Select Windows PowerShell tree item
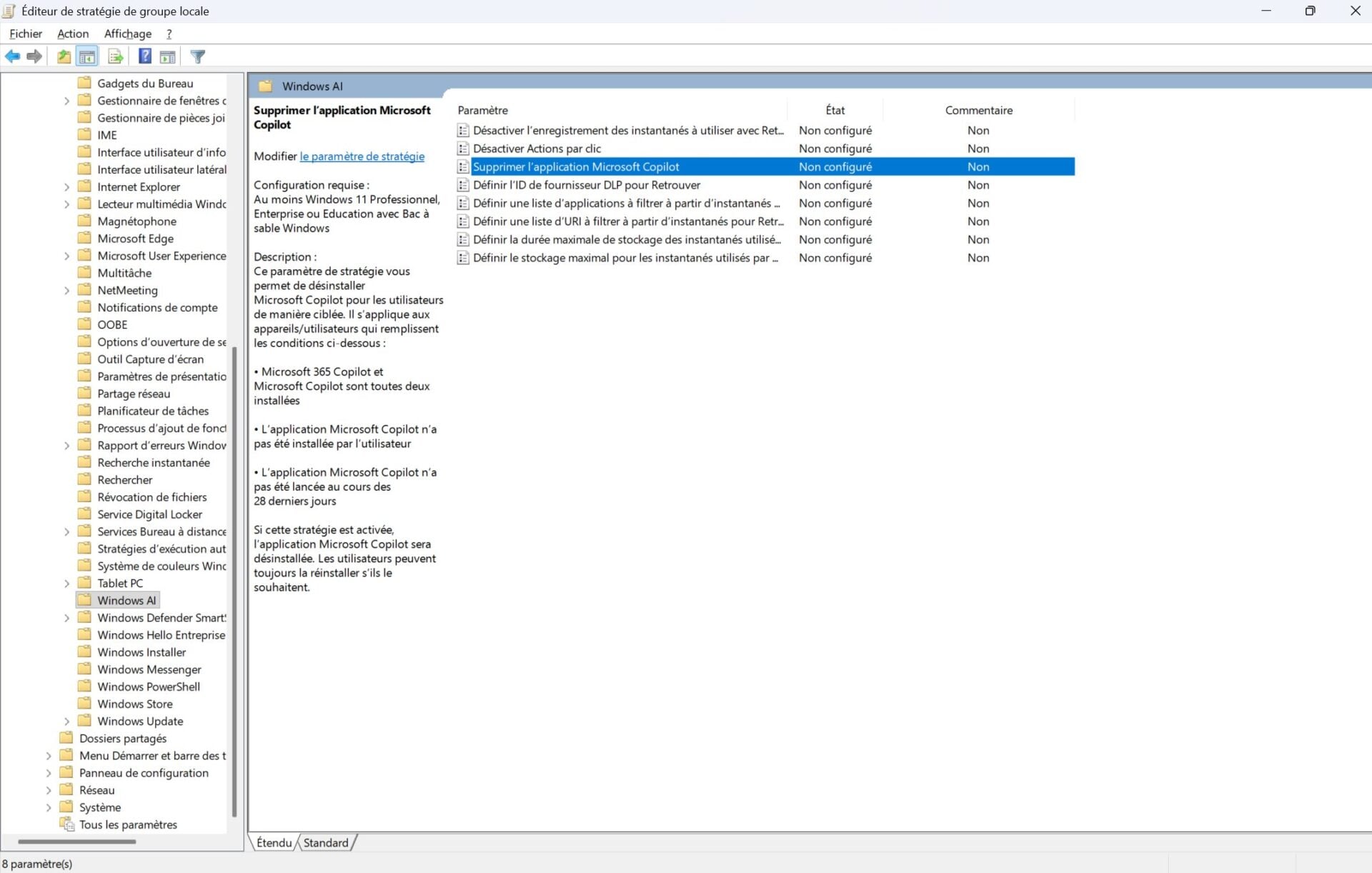1372x873 pixels. tap(149, 687)
